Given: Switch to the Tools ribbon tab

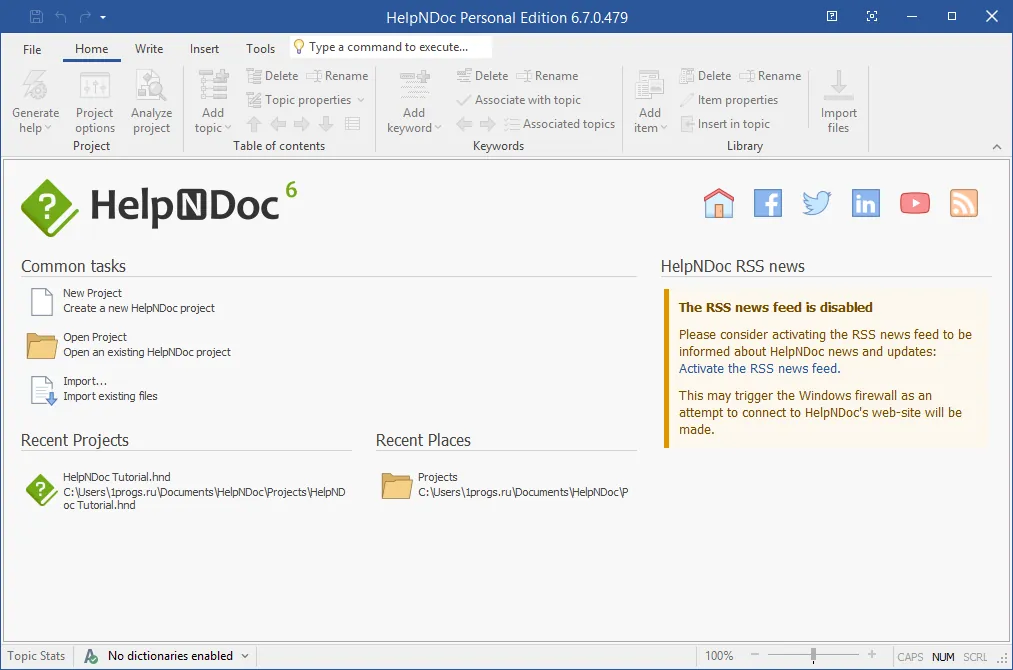Looking at the screenshot, I should pos(260,49).
